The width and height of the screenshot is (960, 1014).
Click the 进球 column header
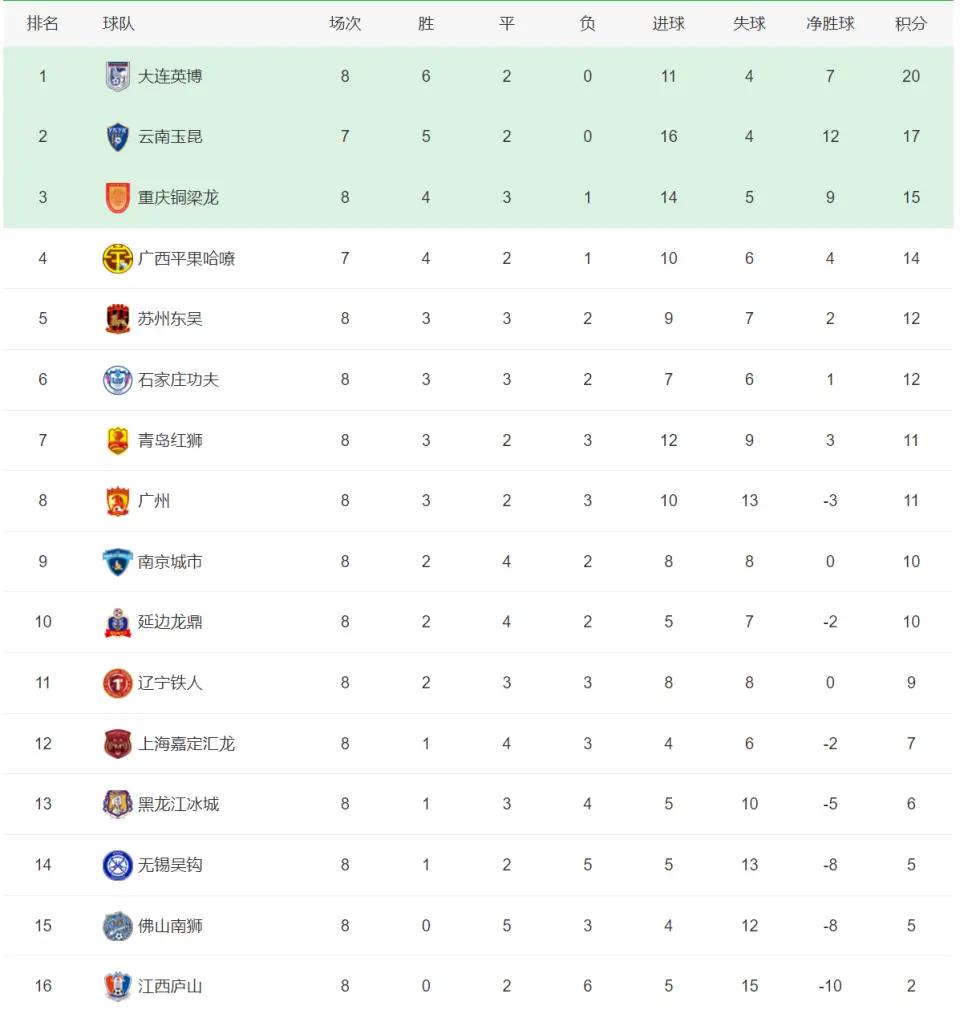click(x=668, y=24)
